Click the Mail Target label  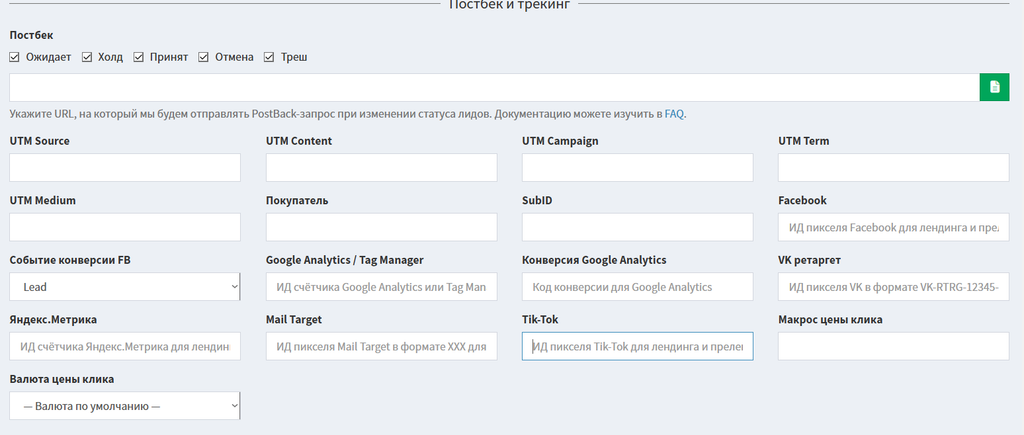[x=294, y=319]
